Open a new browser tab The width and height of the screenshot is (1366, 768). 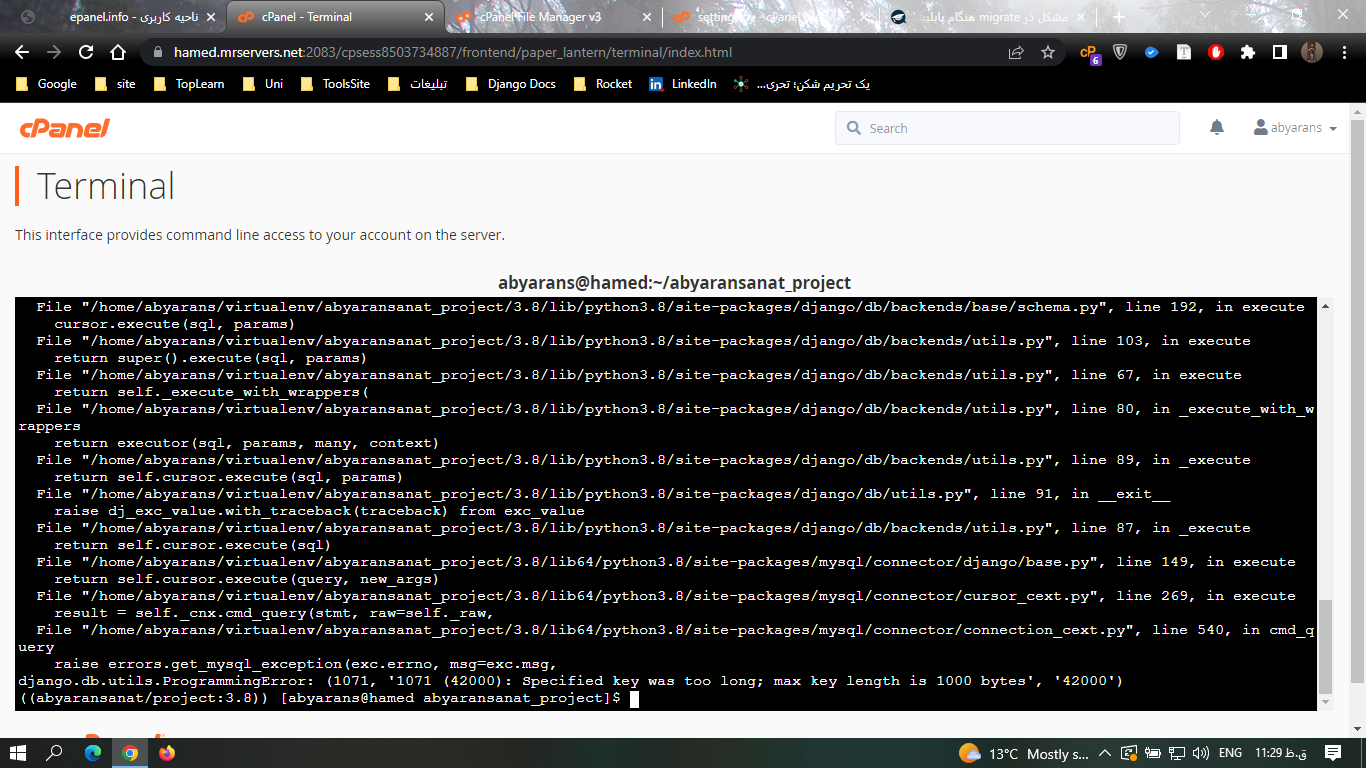[x=1118, y=17]
